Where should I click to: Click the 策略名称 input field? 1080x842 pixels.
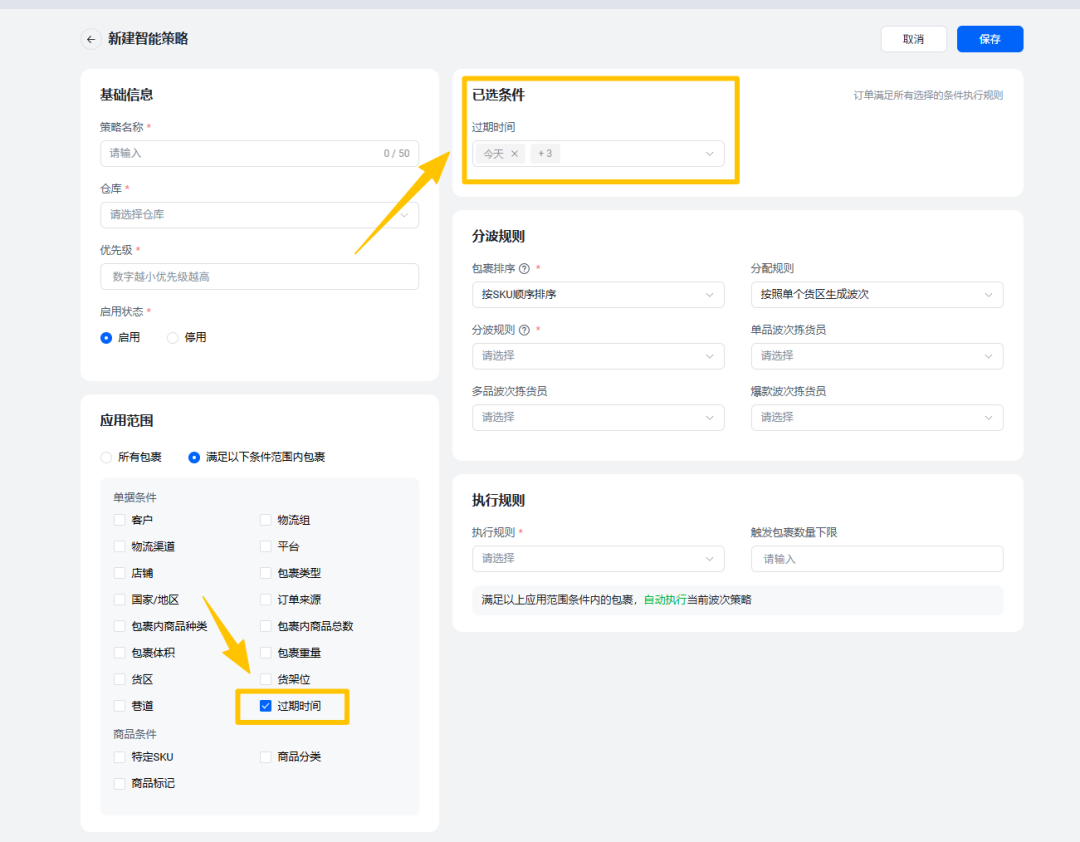pyautogui.click(x=240, y=153)
